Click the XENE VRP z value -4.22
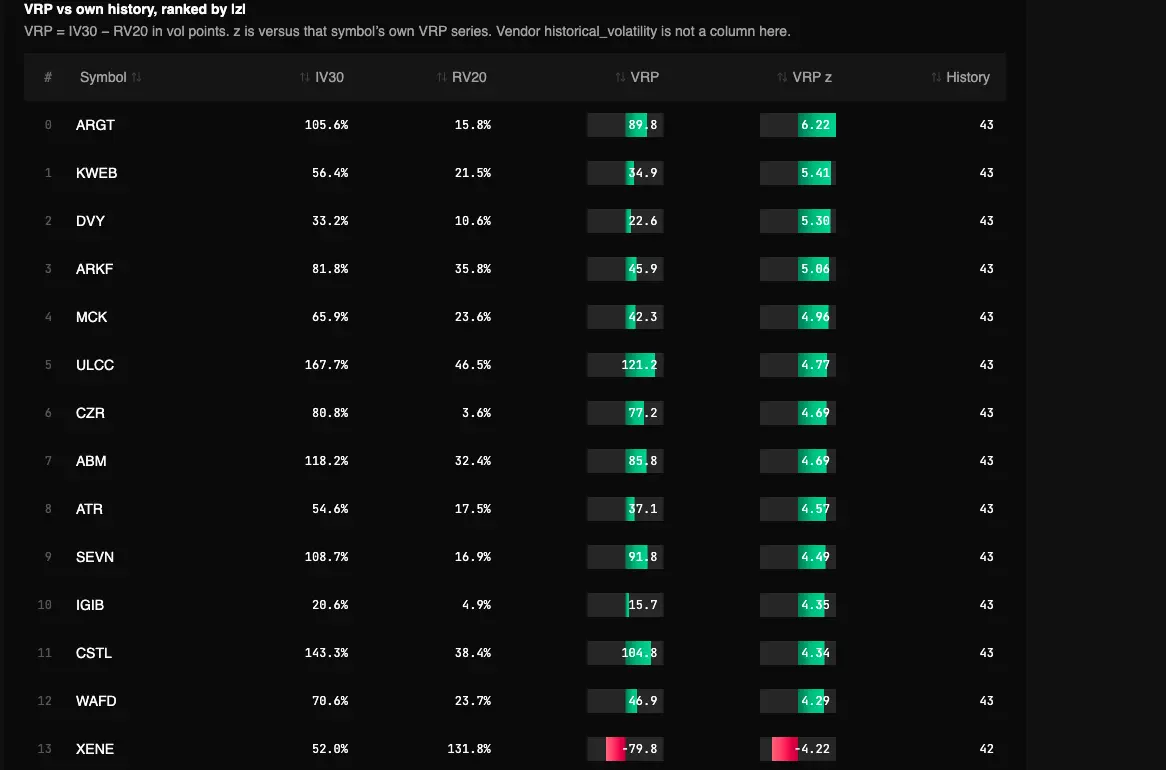The width and height of the screenshot is (1166, 770). point(811,748)
